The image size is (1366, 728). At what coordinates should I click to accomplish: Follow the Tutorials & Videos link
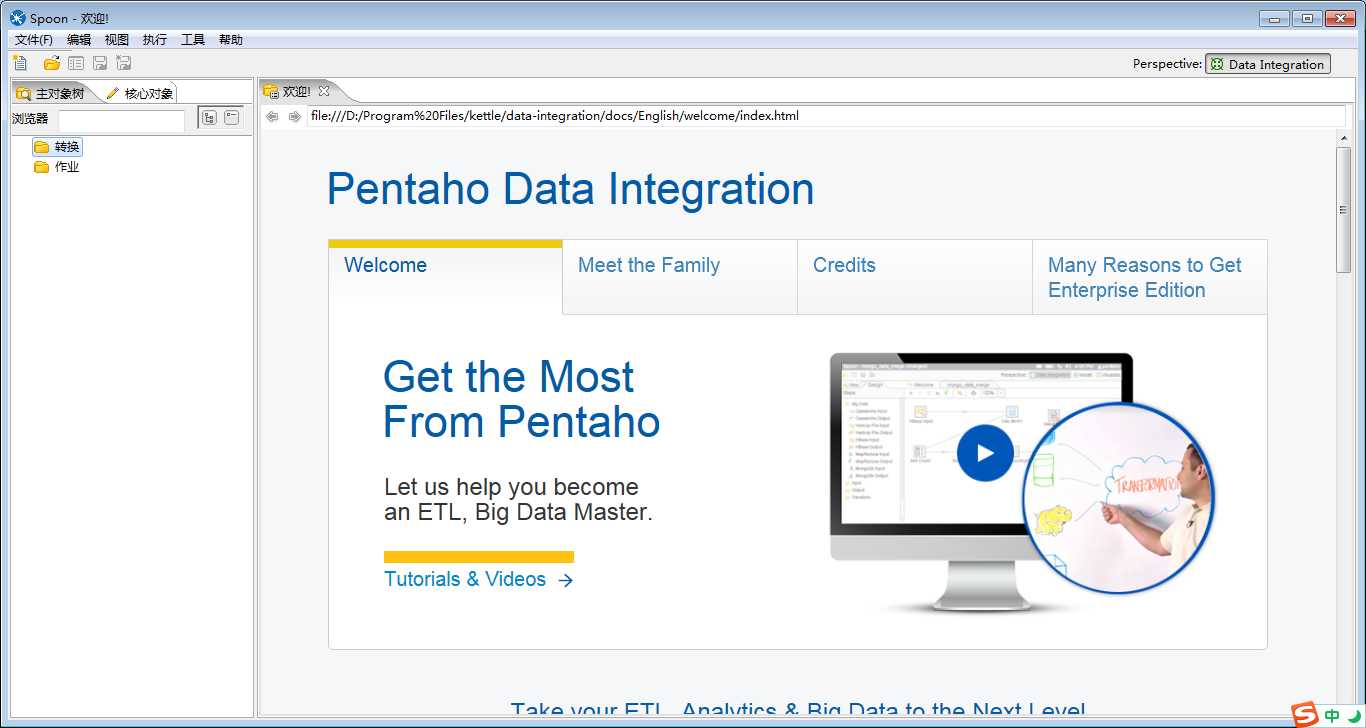click(478, 579)
